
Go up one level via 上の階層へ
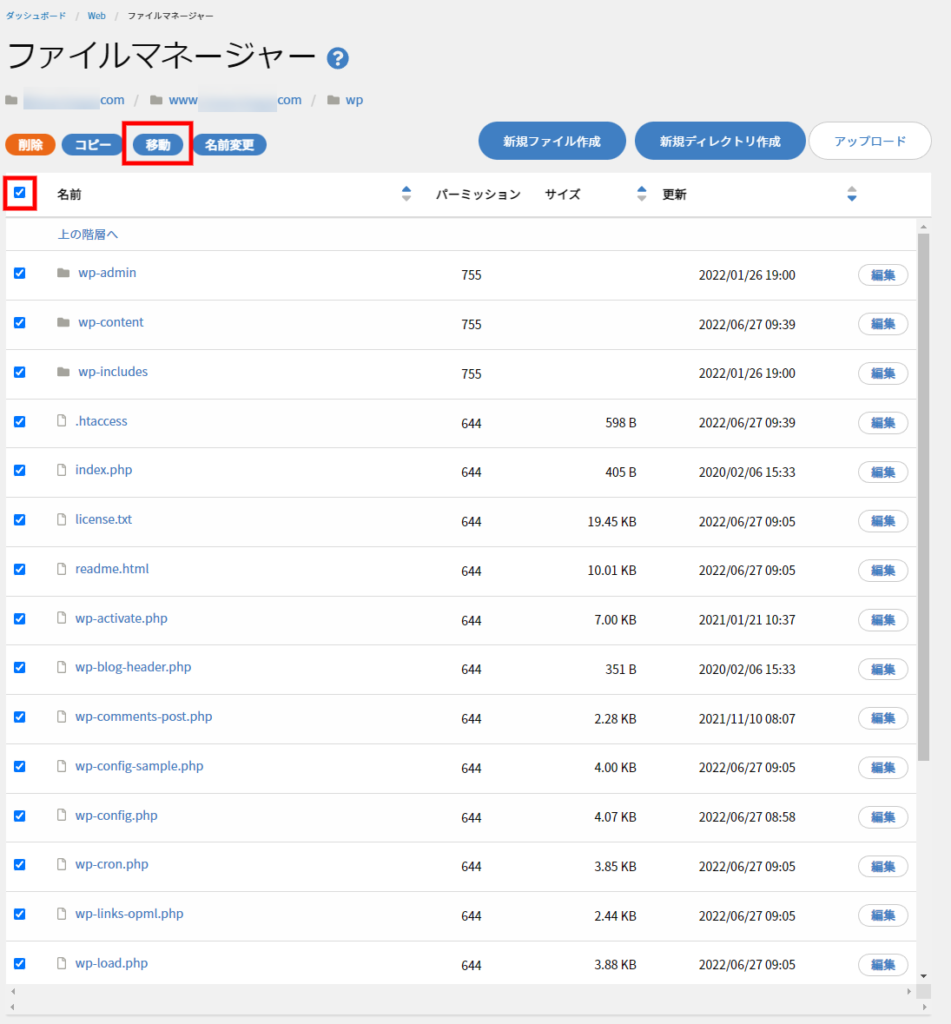tap(88, 234)
